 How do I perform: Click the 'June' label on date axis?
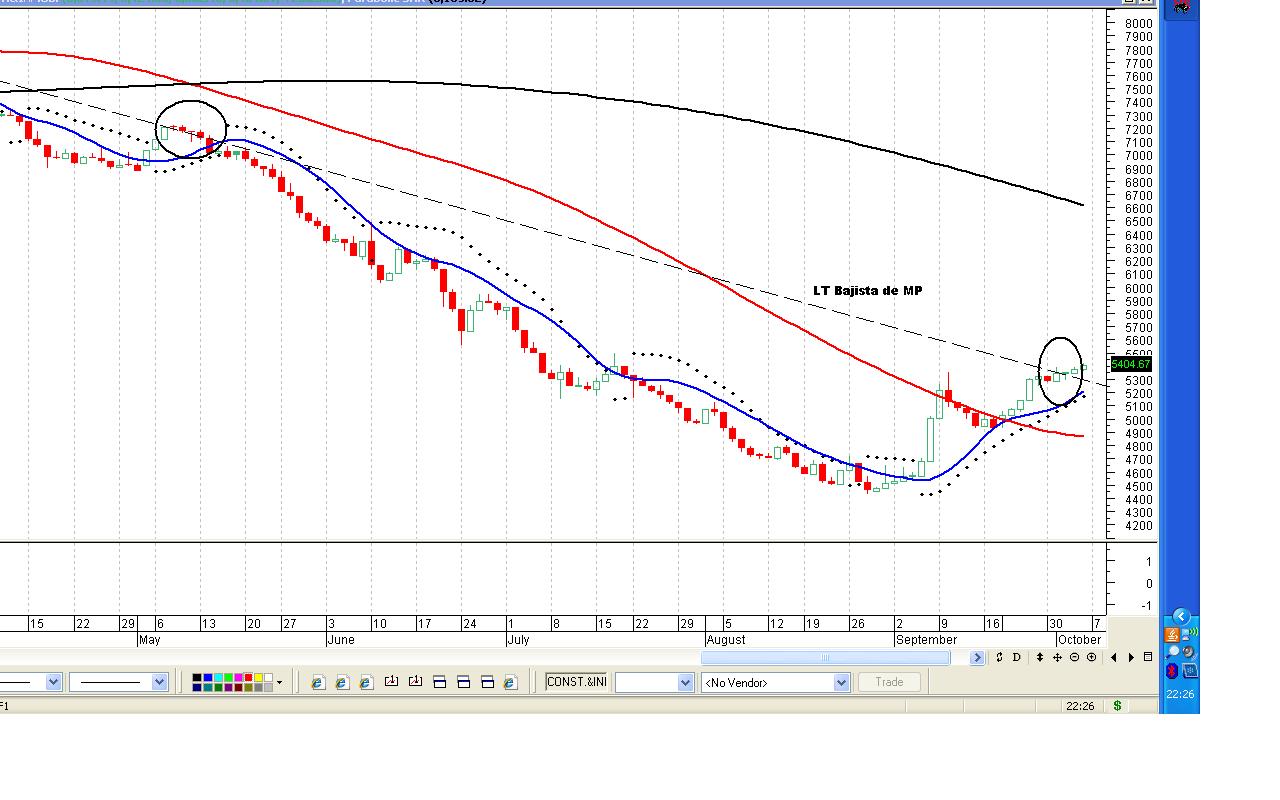(x=341, y=640)
